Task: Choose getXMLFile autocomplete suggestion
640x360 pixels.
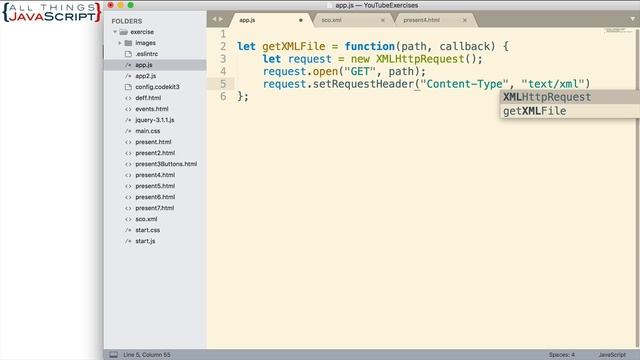Action: click(570, 111)
